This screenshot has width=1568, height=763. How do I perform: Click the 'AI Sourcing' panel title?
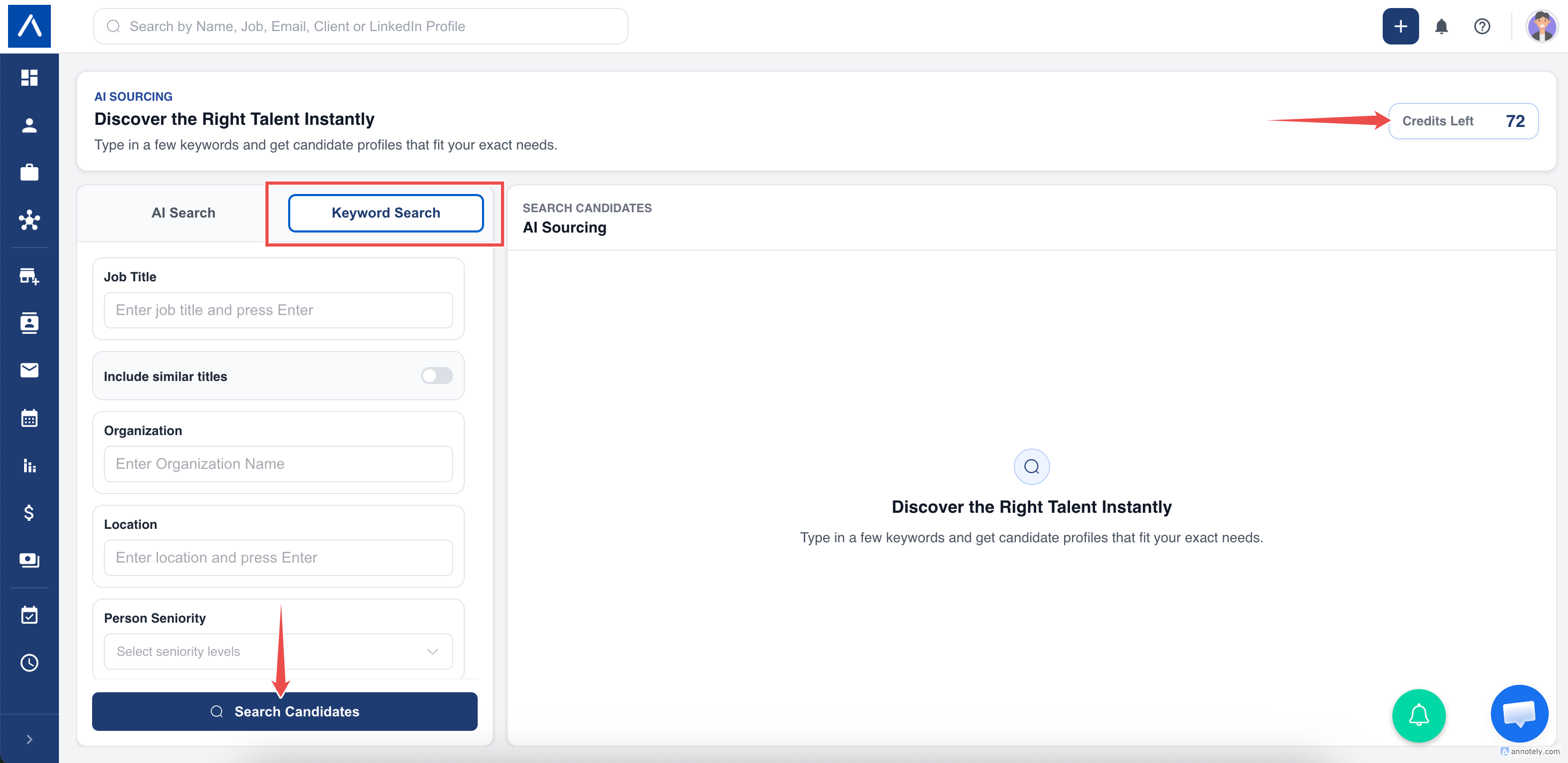[x=564, y=227]
